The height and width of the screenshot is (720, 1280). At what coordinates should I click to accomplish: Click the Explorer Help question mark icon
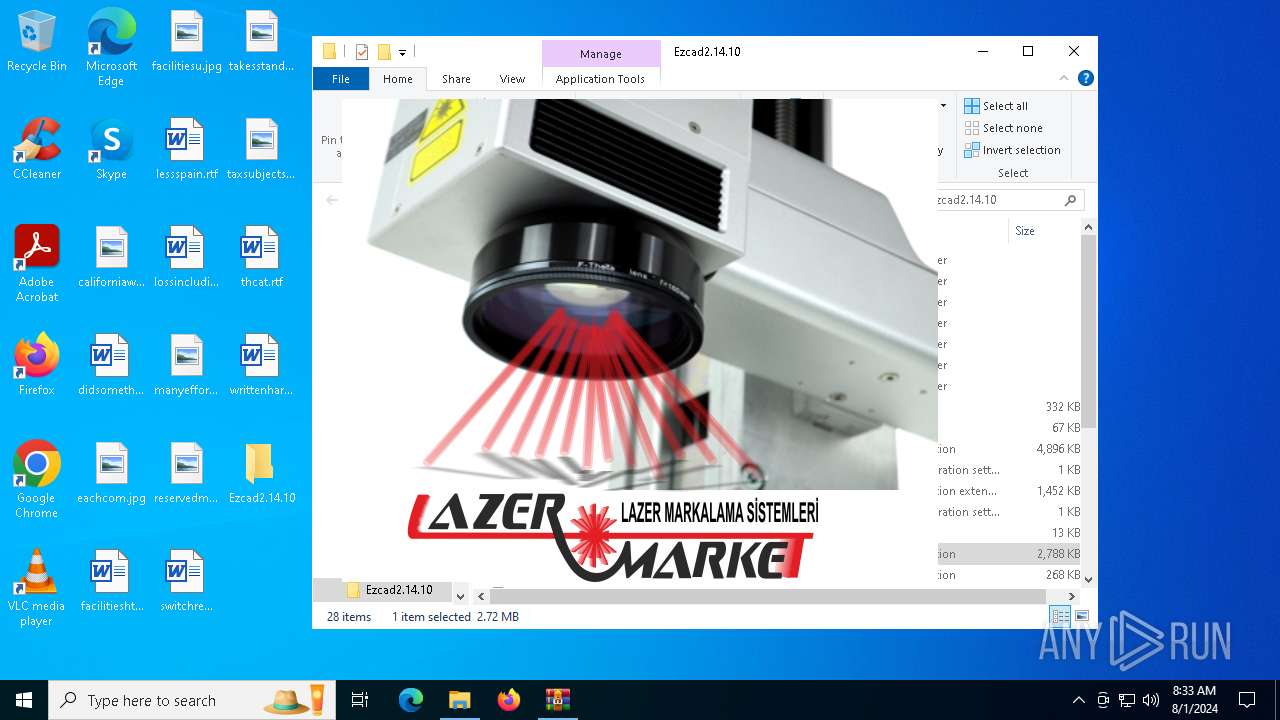point(1085,78)
